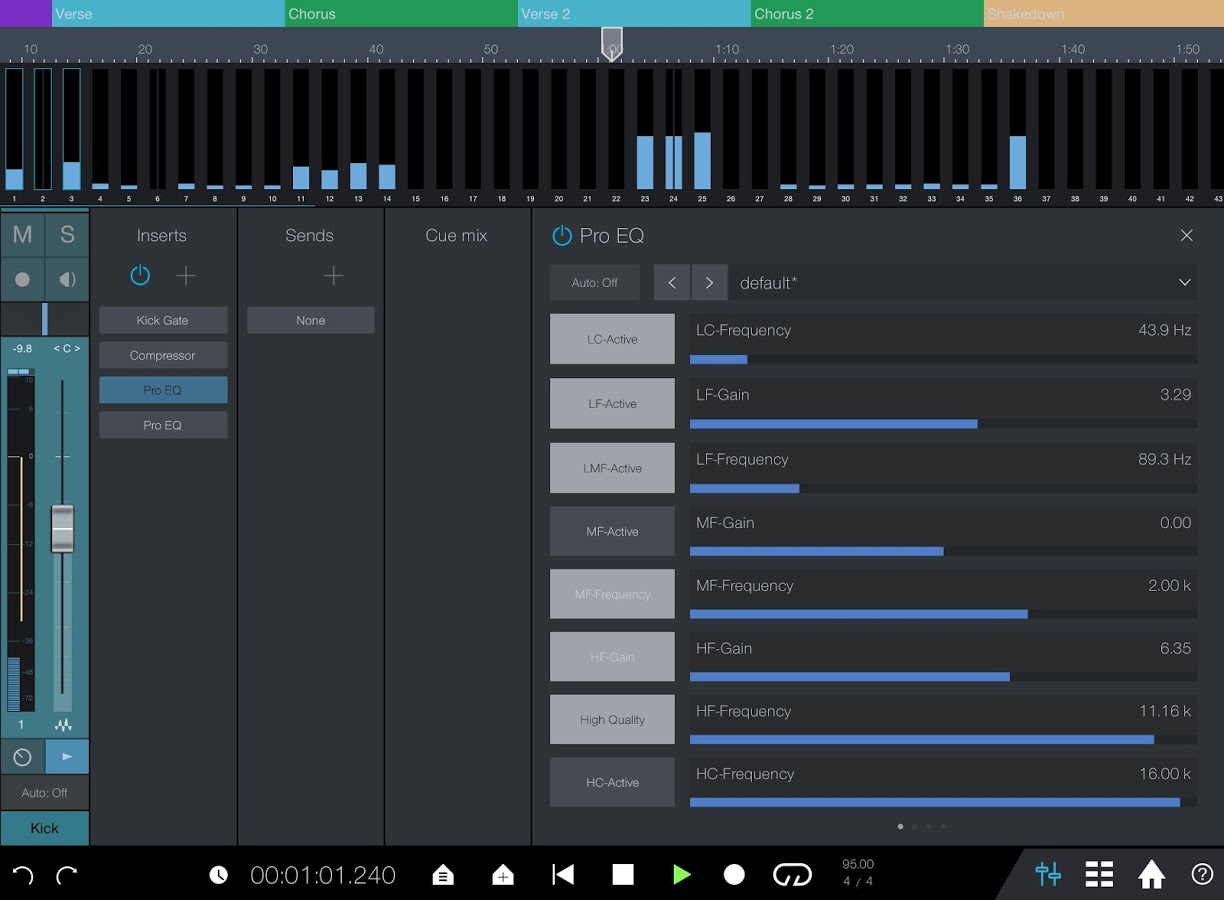Arm Record in the transport bar
Image resolution: width=1224 pixels, height=900 pixels.
point(734,874)
